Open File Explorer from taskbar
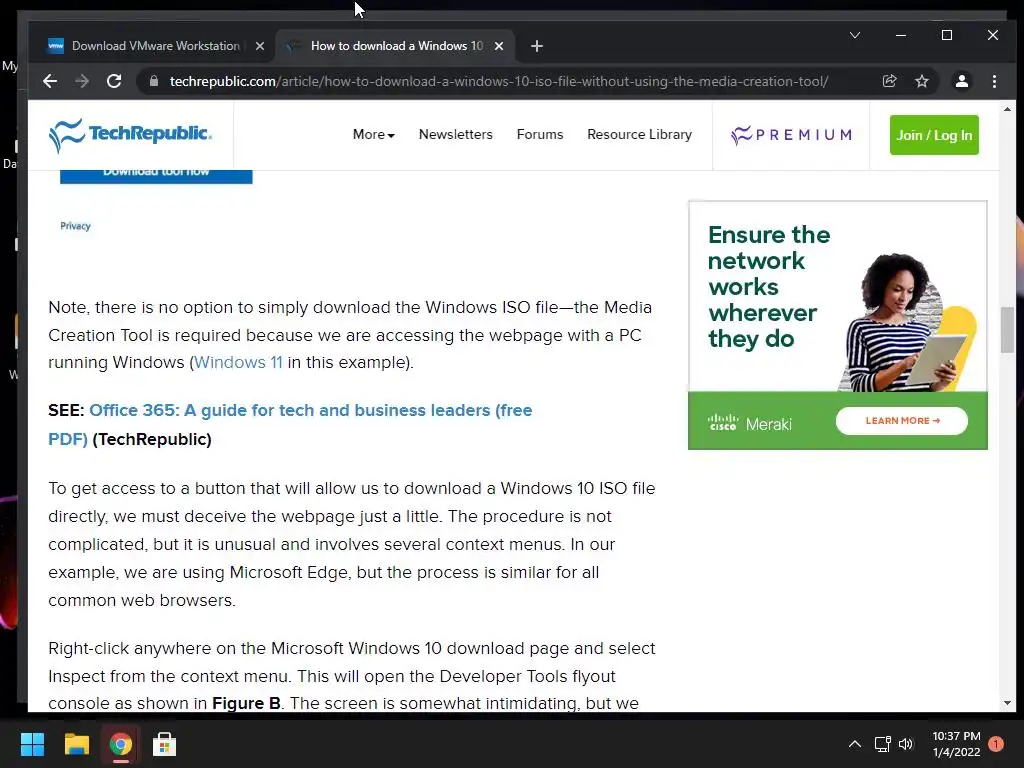The width and height of the screenshot is (1024, 768). 76,744
